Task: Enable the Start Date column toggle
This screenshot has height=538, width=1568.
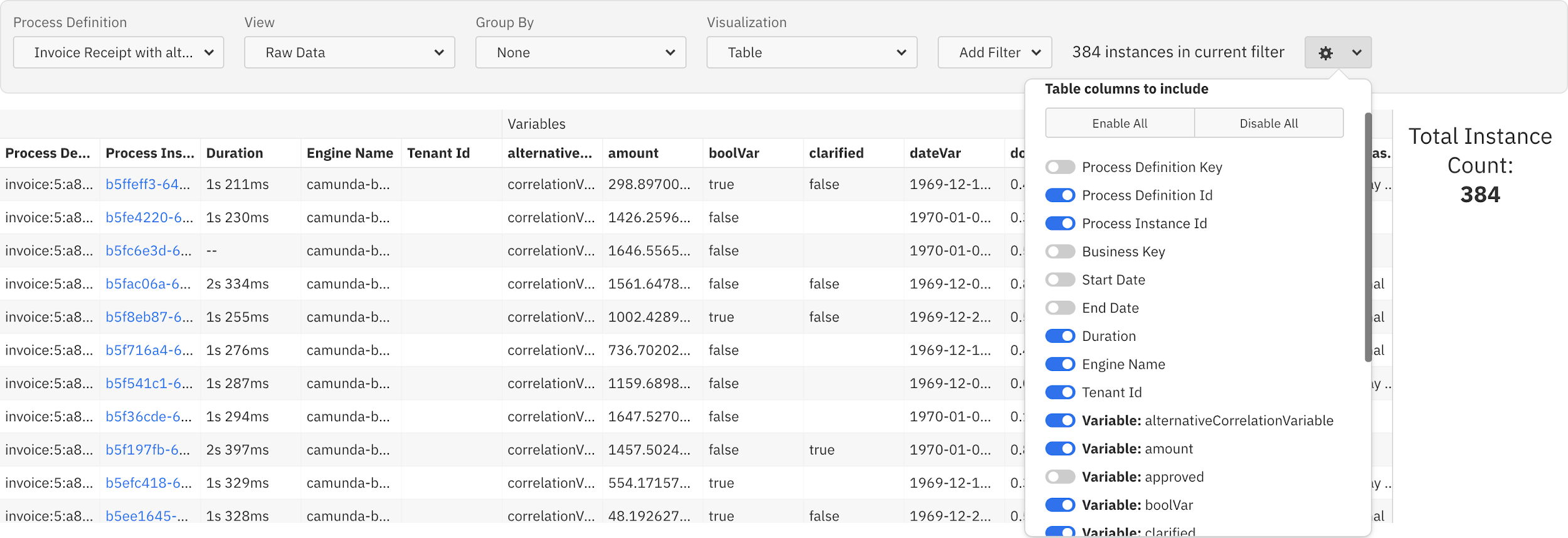Action: tap(1060, 280)
